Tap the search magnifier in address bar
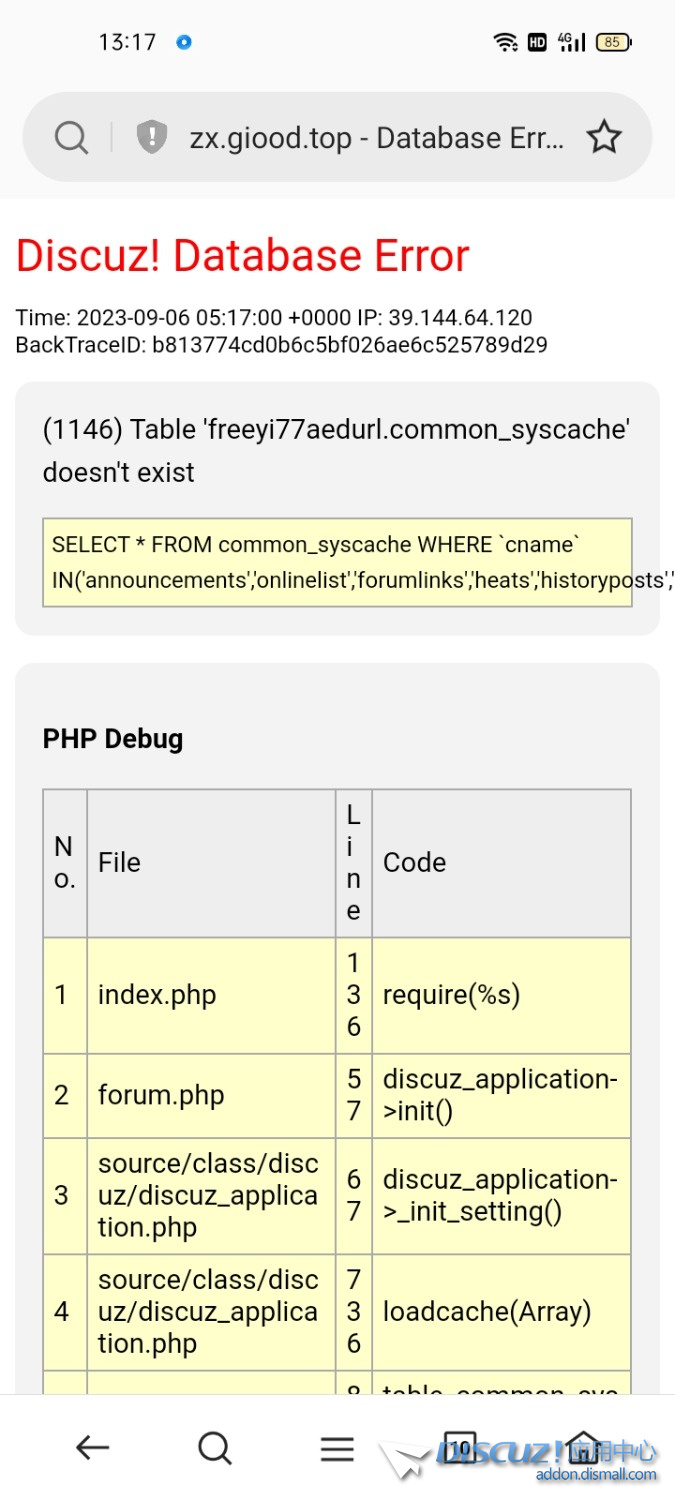The width and height of the screenshot is (675, 1500). [x=71, y=137]
